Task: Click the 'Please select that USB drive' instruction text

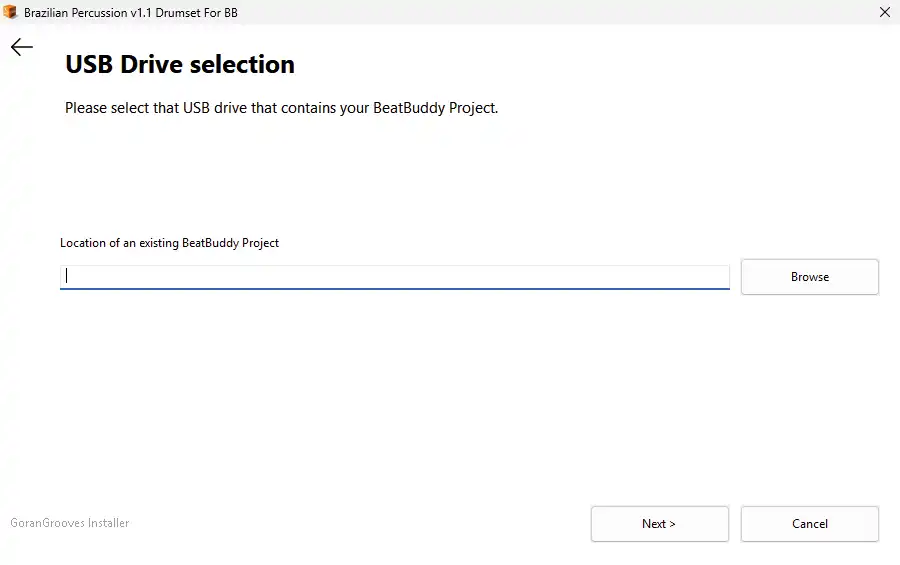Action: point(281,108)
